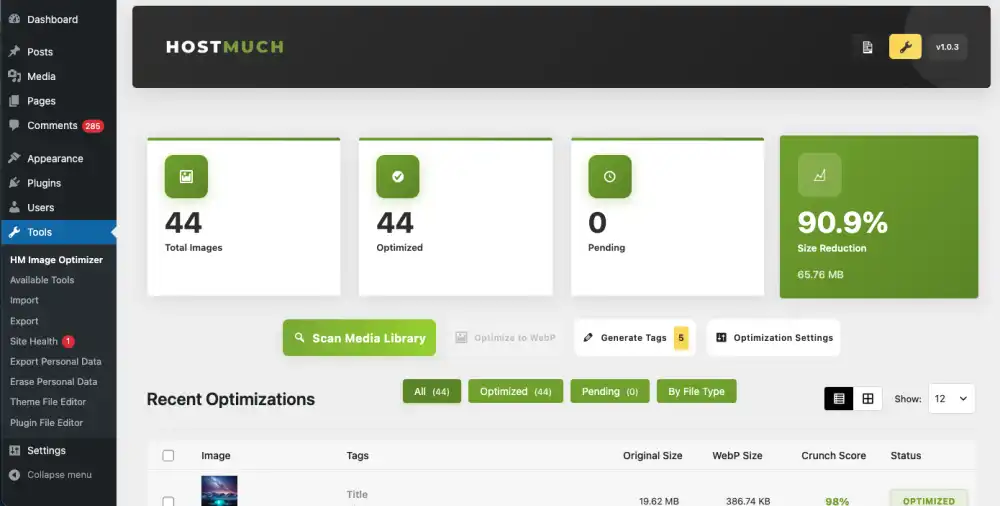
Task: Open Site Health from Tools submenu
Action: coord(34,341)
